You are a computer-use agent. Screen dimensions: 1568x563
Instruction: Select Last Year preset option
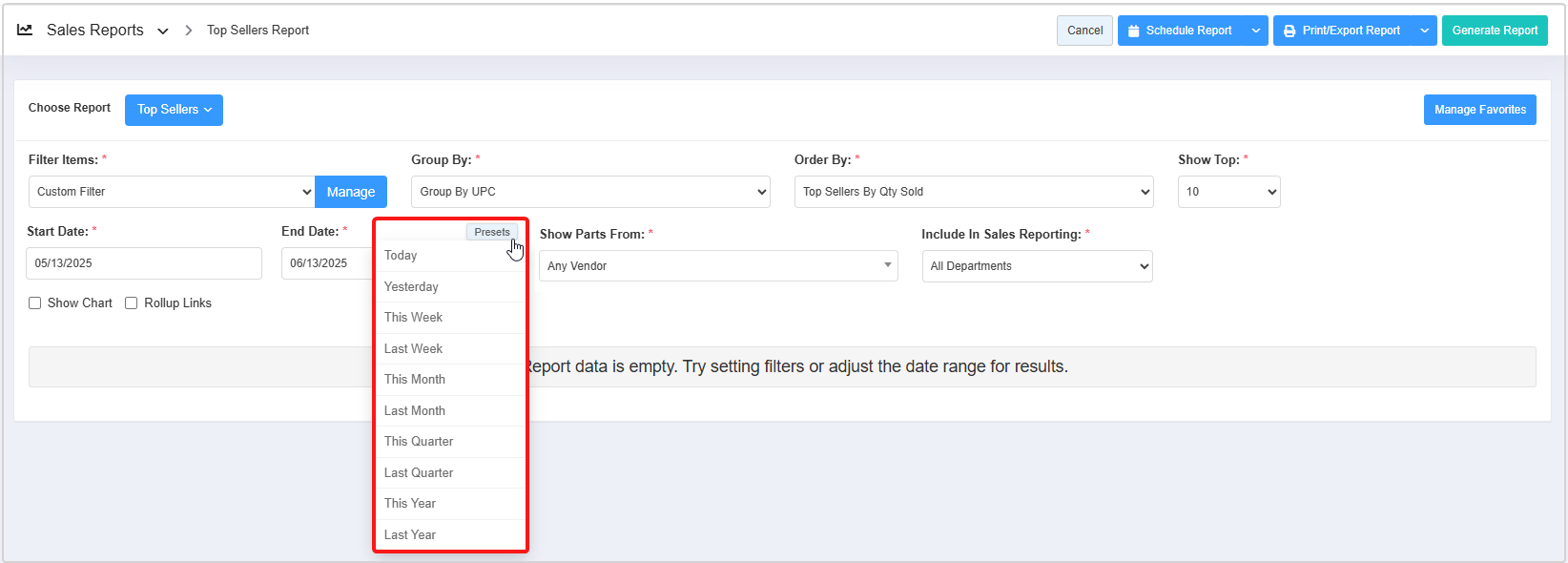410,534
